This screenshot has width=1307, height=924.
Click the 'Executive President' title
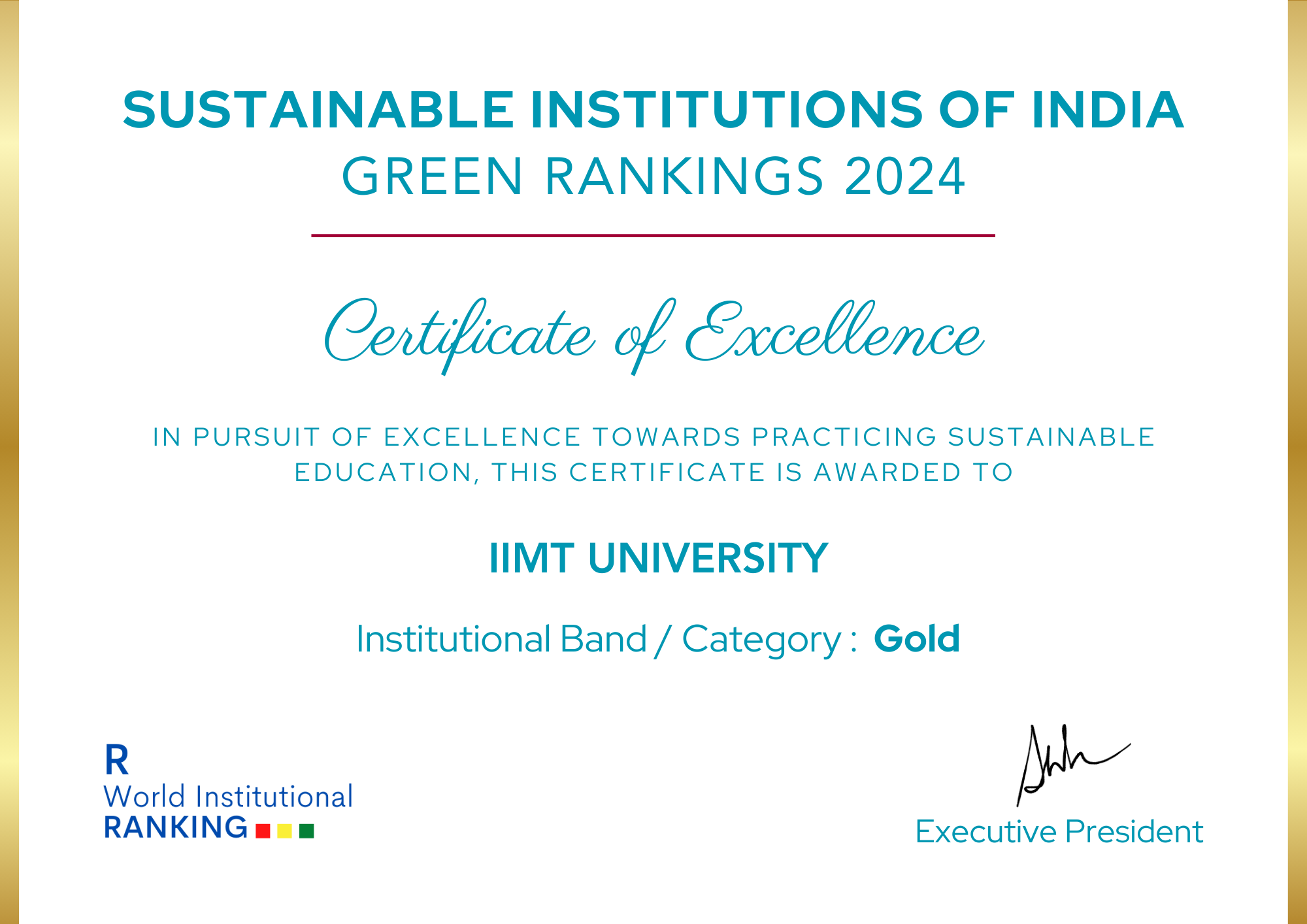1059,832
